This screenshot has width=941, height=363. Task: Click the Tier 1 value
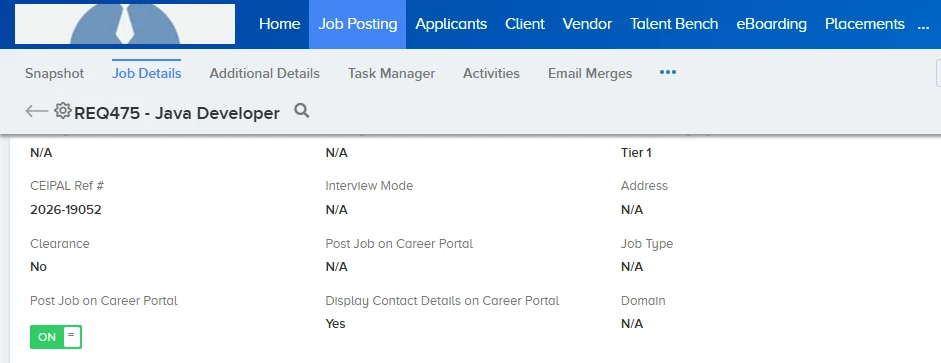tap(636, 153)
